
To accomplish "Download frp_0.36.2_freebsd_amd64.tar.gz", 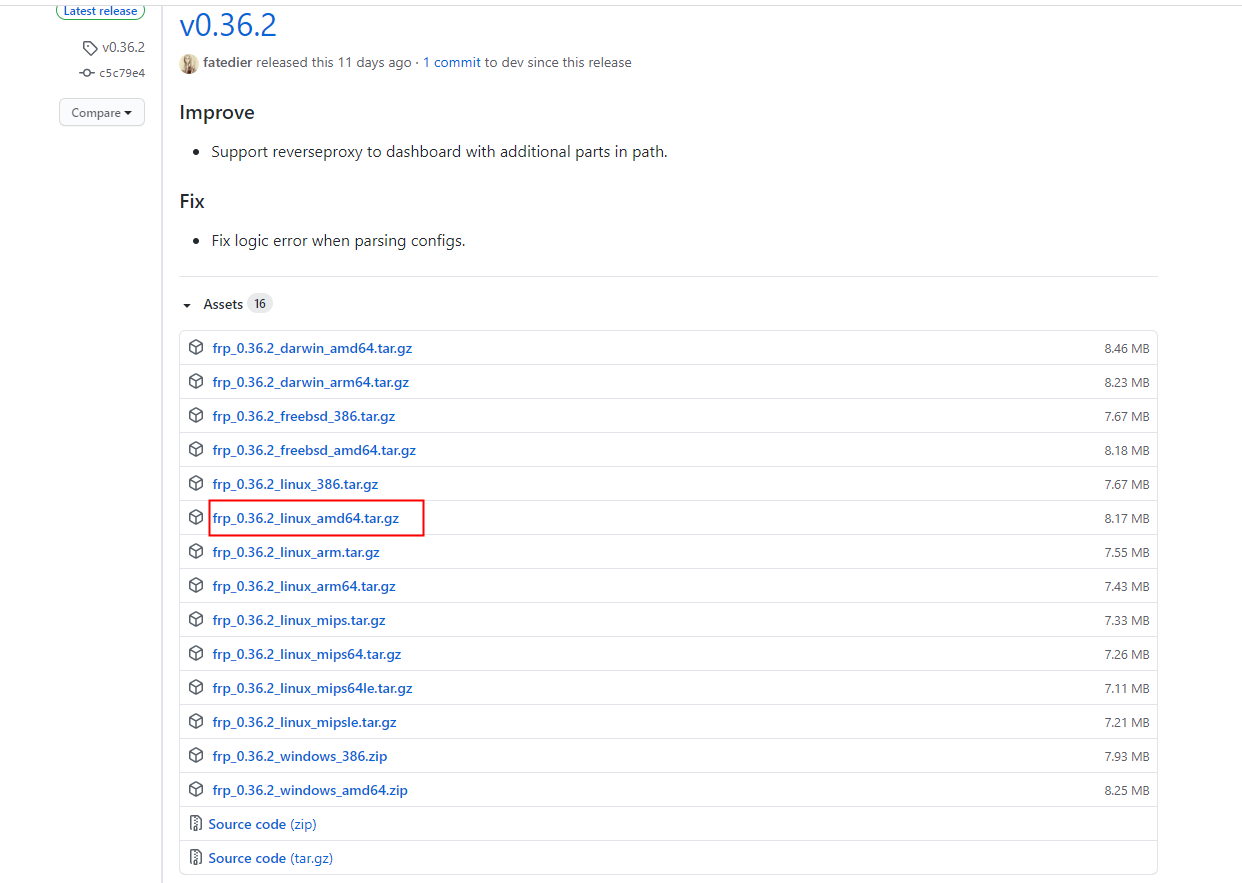I will tap(314, 451).
